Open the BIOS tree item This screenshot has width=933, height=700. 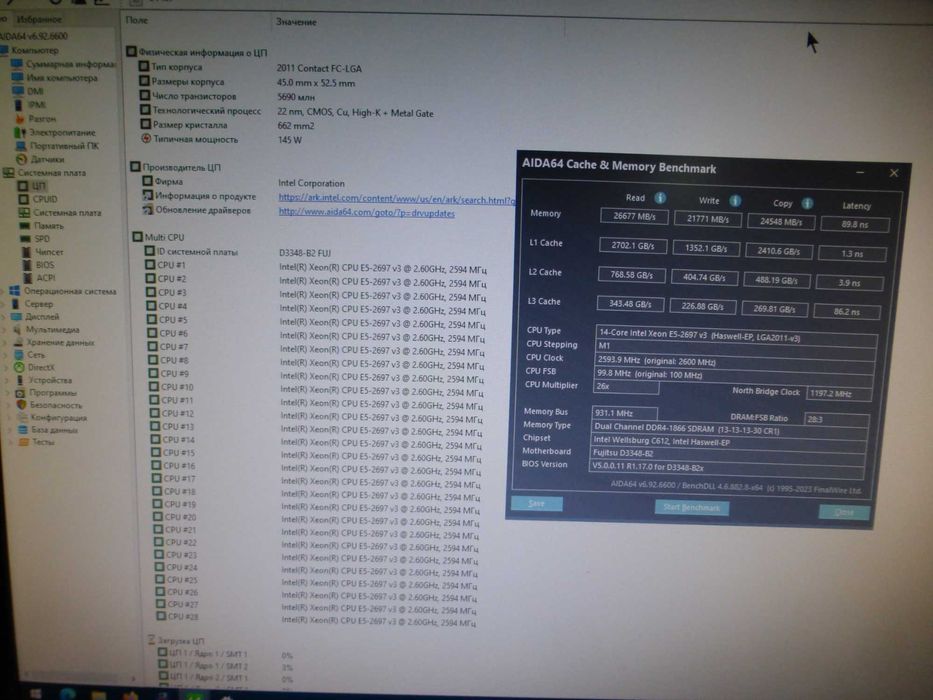pyautogui.click(x=38, y=265)
